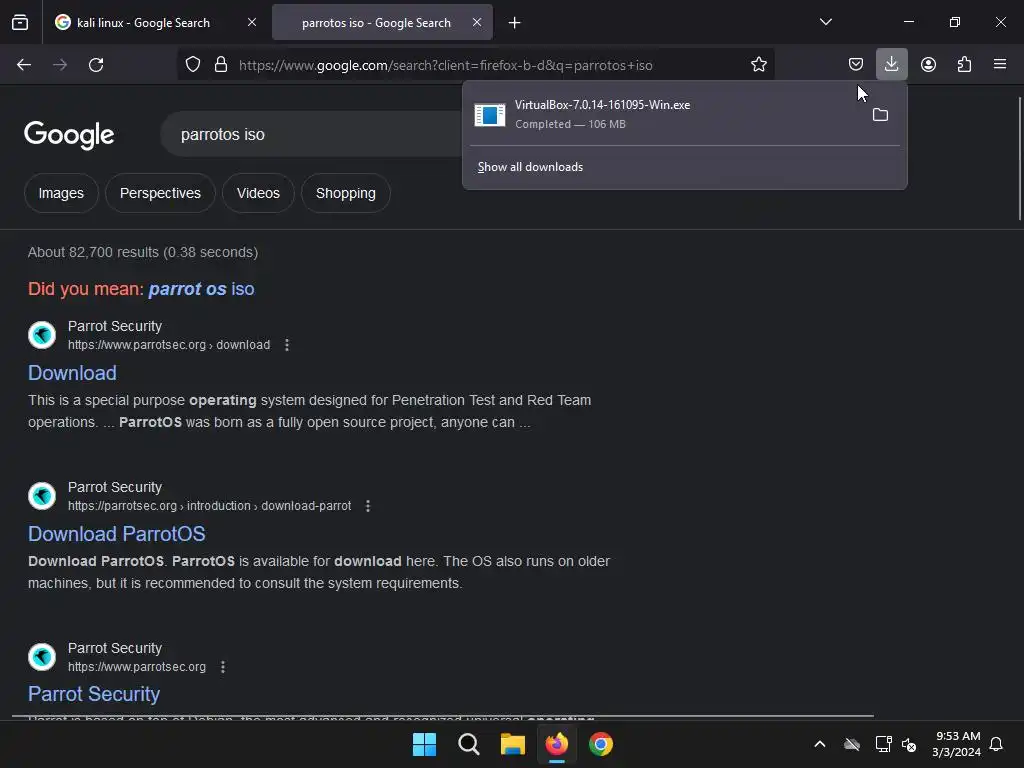1024x768 pixels.
Task: Click Parrot Security favicon of Download ParrotOS result
Action: 42,496
